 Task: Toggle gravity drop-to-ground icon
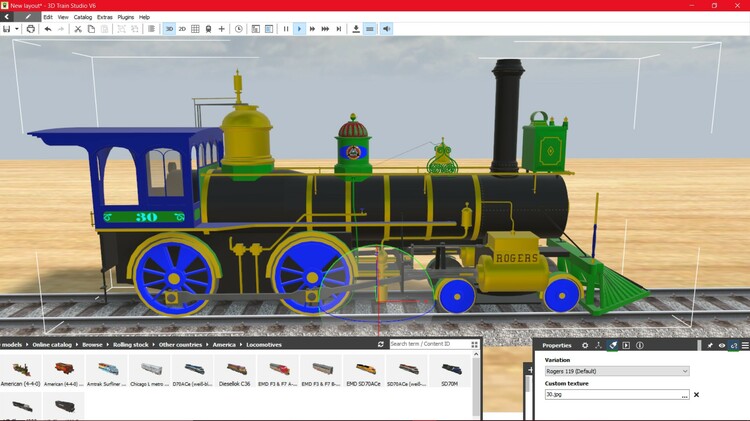point(356,29)
